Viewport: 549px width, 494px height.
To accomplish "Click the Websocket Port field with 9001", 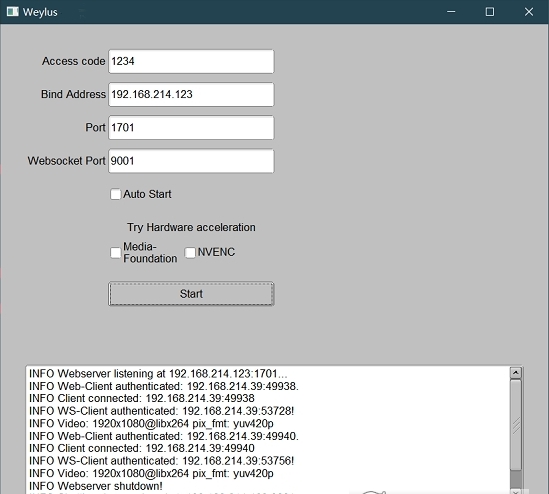I will pyautogui.click(x=191, y=161).
